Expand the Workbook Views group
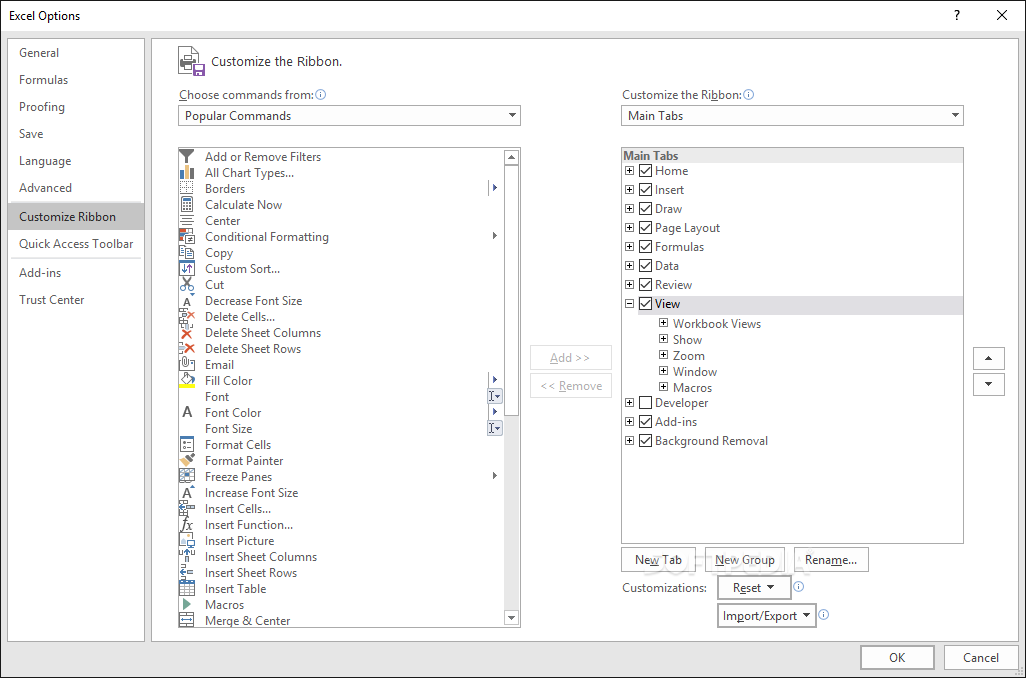The height and width of the screenshot is (678, 1026). 663,323
